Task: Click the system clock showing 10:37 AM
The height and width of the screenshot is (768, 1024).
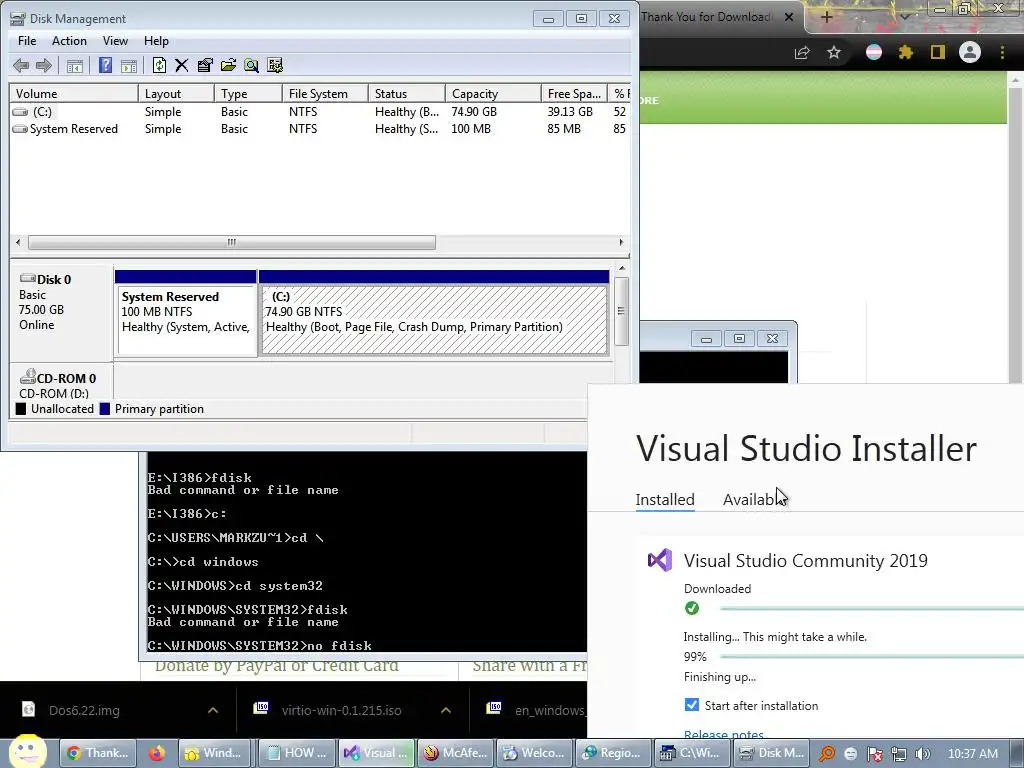Action: tap(972, 754)
